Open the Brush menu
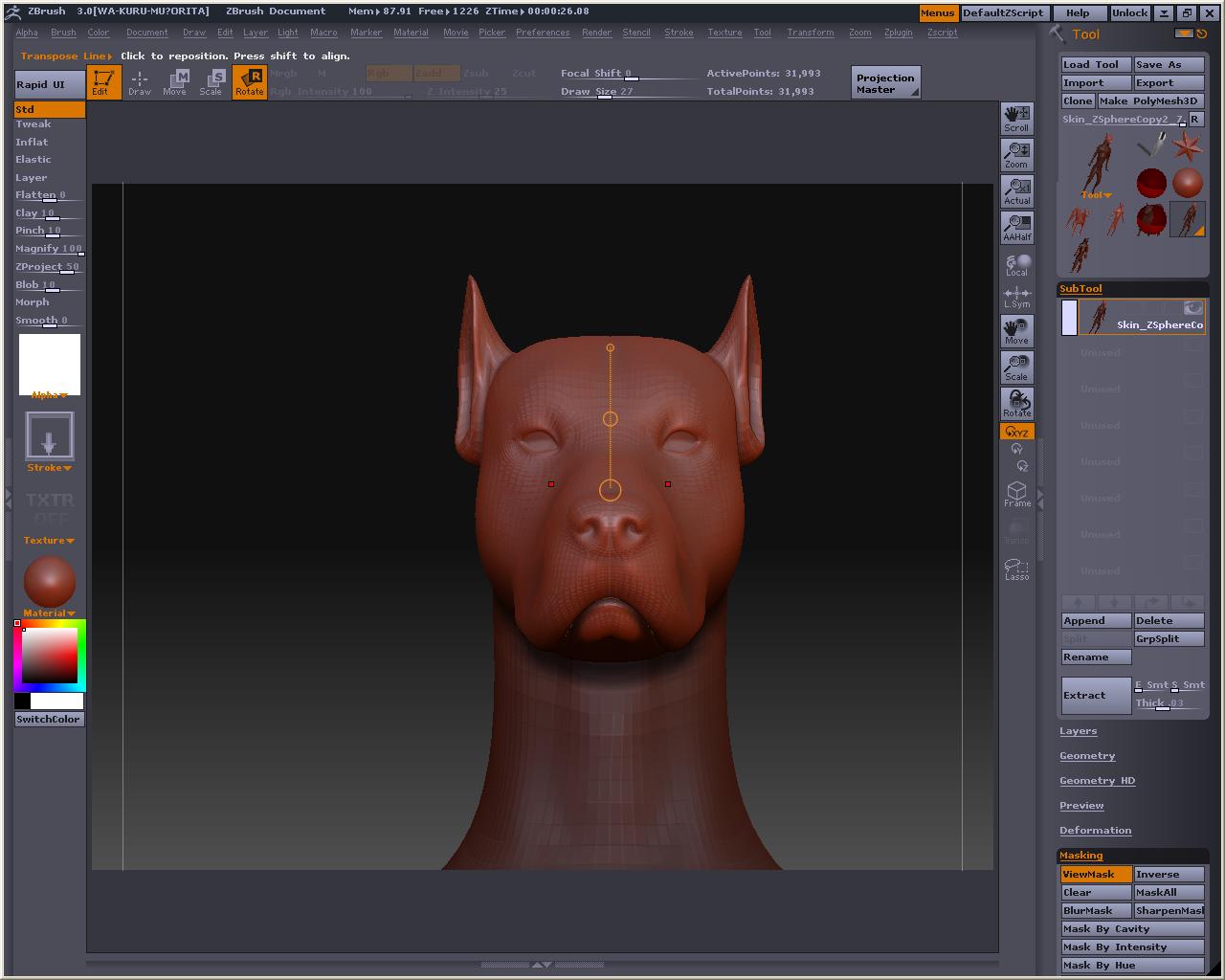This screenshot has width=1225, height=980. (x=63, y=33)
